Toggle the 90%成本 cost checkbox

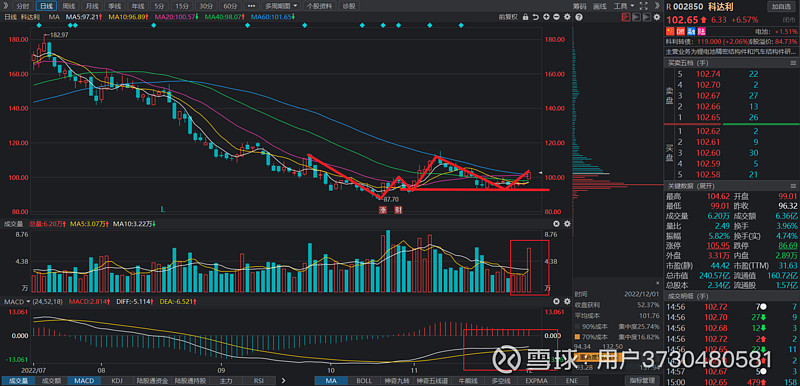click(x=577, y=326)
